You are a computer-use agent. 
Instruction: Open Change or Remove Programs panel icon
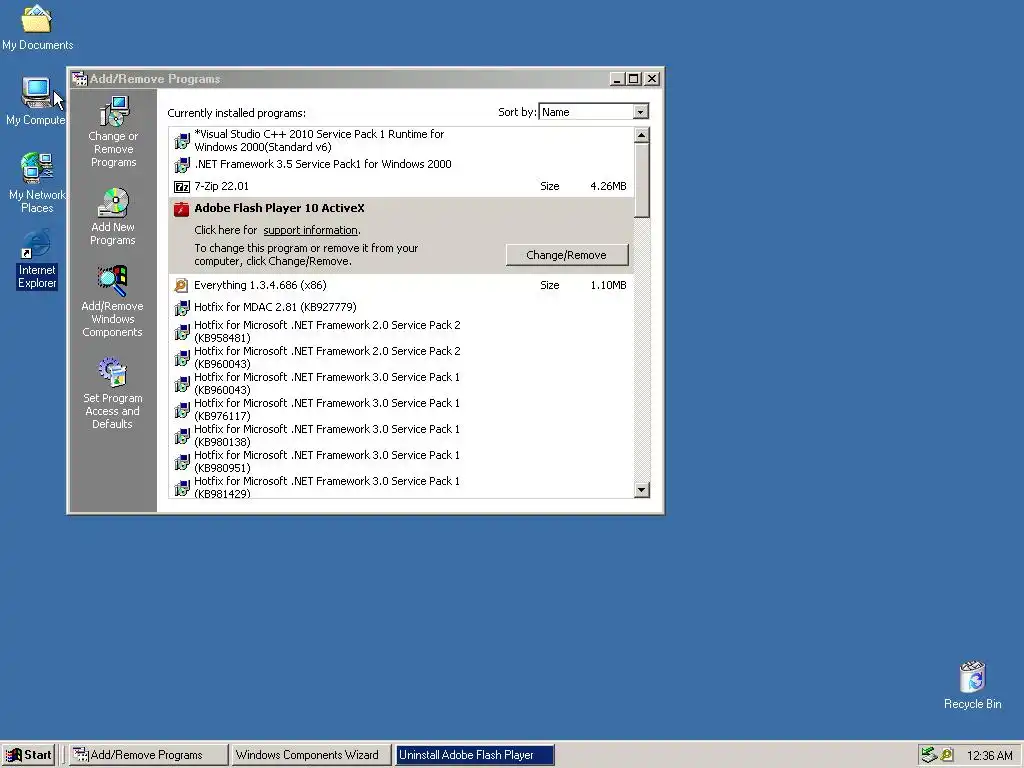point(114,111)
